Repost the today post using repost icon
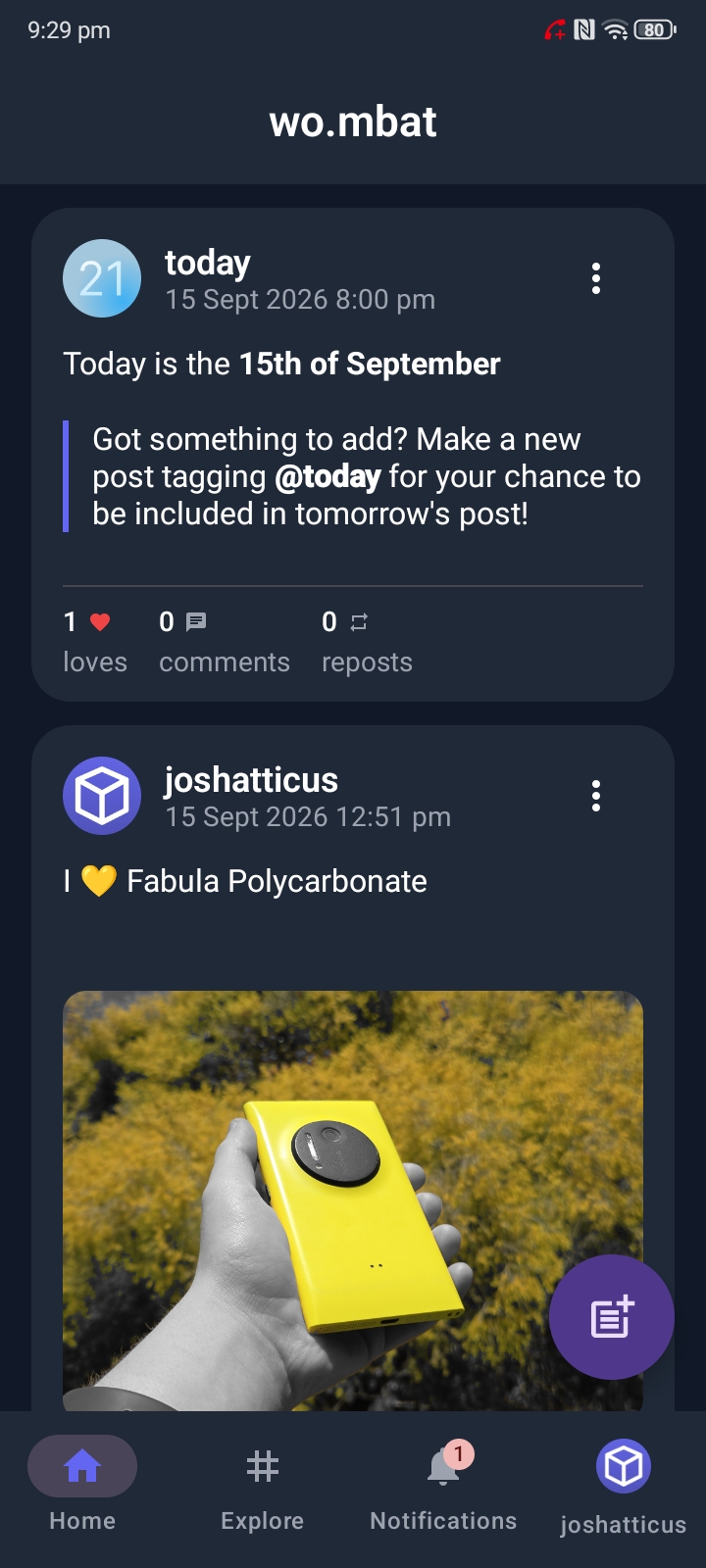Image resolution: width=706 pixels, height=1568 pixels. [359, 622]
